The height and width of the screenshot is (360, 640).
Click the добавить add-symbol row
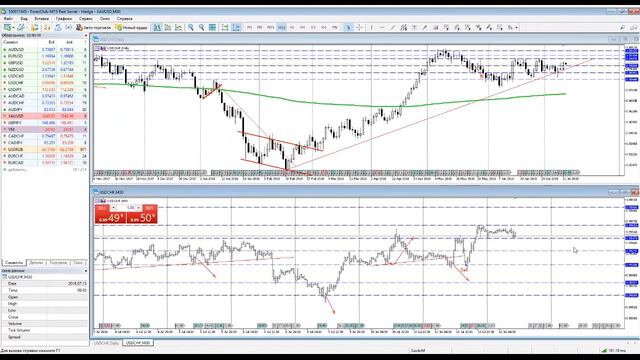tap(44, 169)
